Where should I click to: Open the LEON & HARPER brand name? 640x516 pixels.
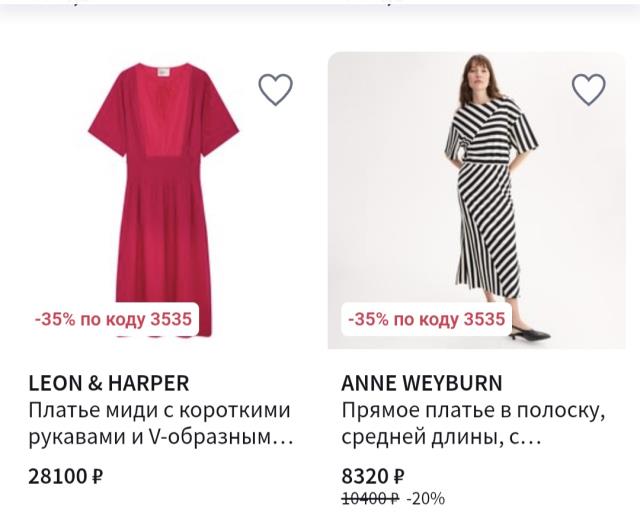coord(108,383)
